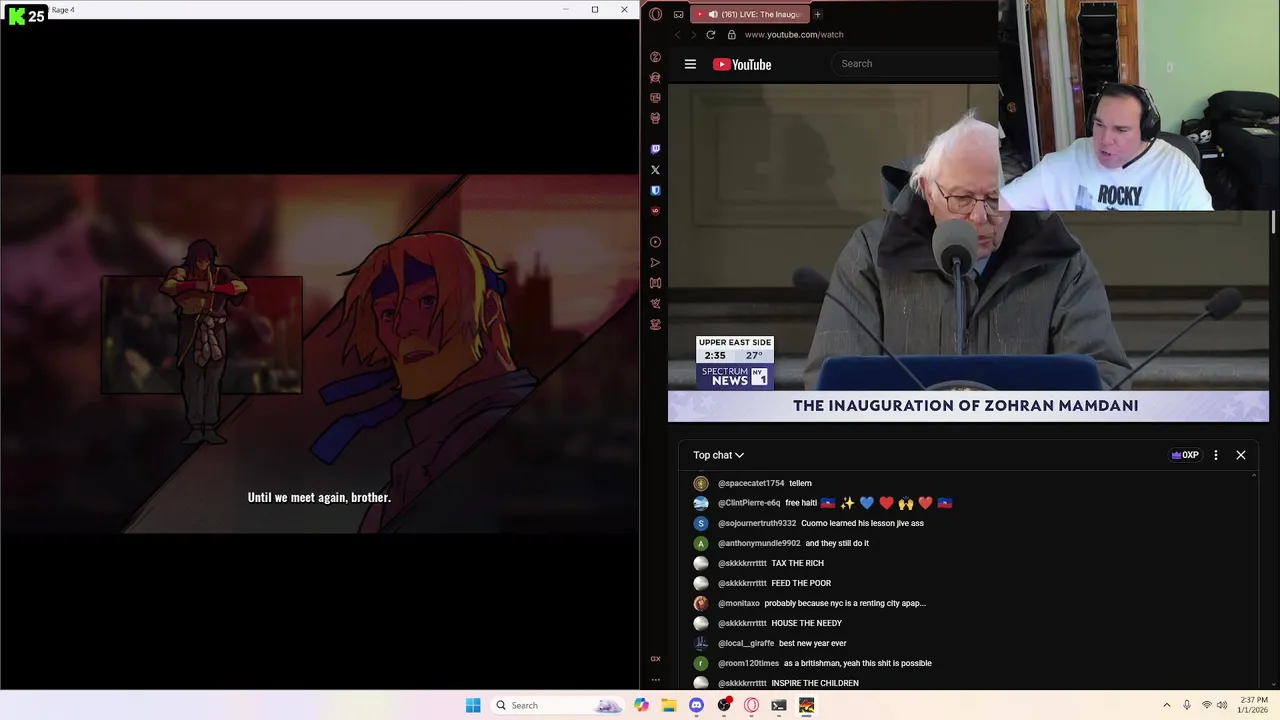Open the three-dot sidebar setup at the sidebar bottom

click(655, 679)
